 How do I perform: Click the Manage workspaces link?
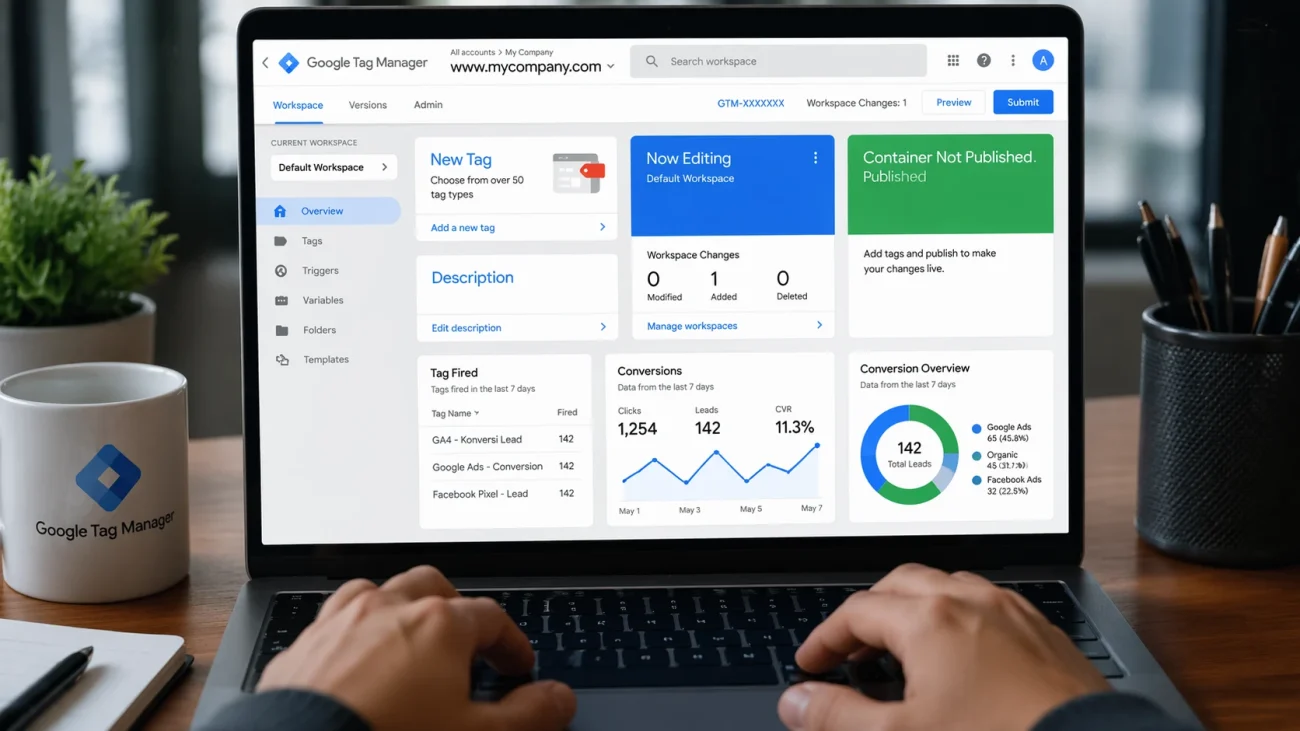coord(692,326)
